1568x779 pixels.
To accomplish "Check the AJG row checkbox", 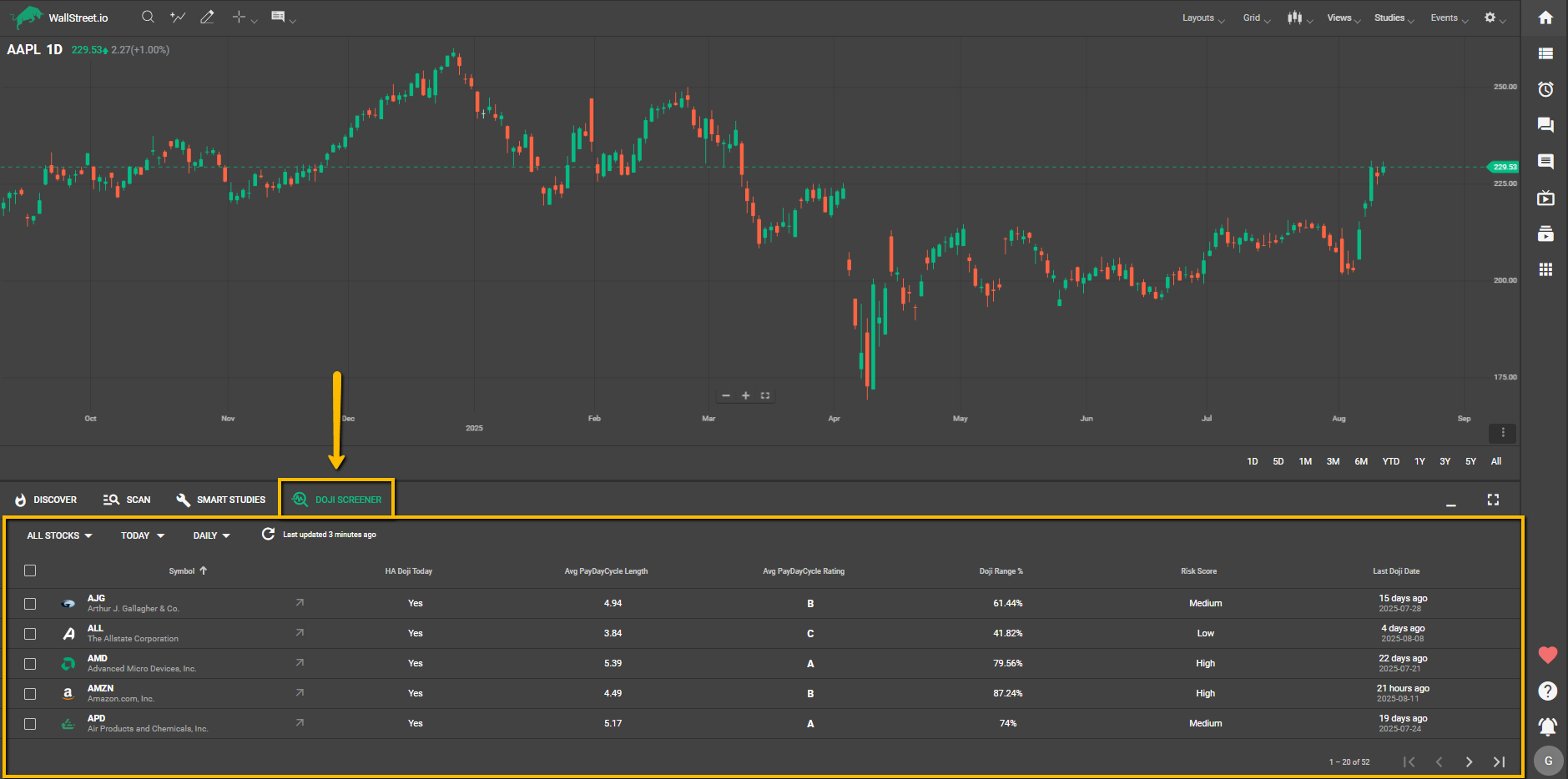I will [30, 603].
